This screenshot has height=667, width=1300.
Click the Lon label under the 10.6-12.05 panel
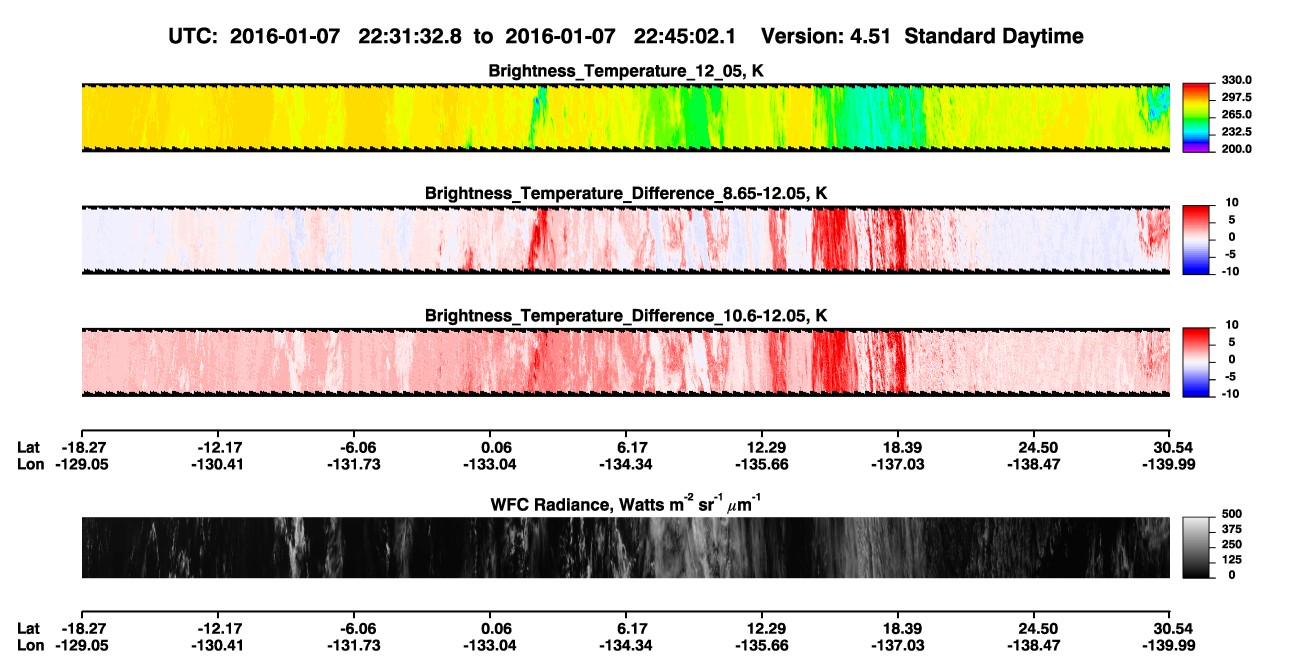(31, 464)
